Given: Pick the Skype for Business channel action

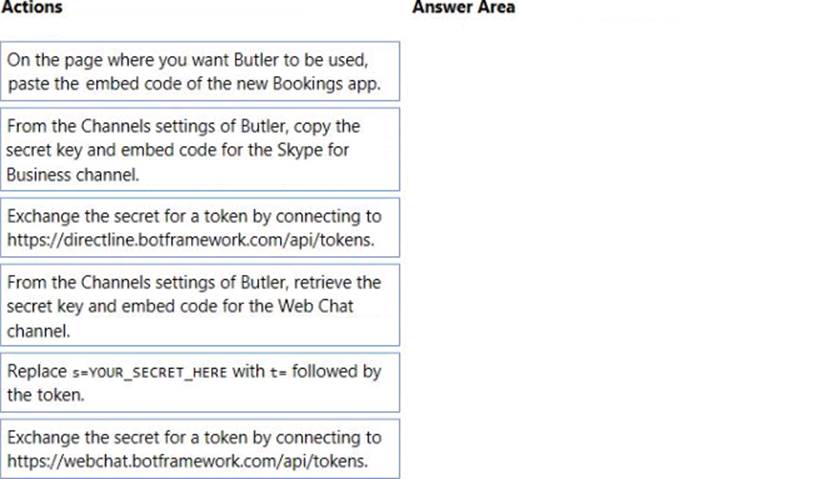Looking at the screenshot, I should (200, 149).
